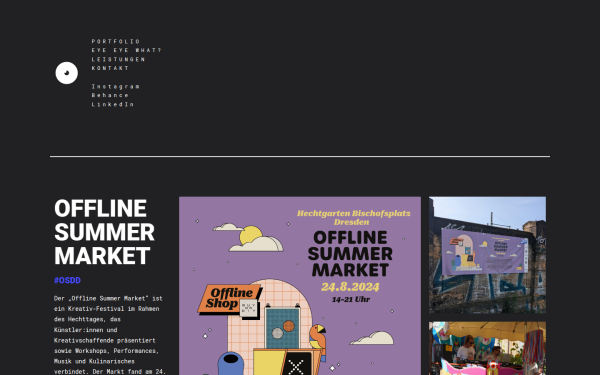Go to the LEISTUNGEN page
This screenshot has width=600, height=375.
(x=118, y=59)
